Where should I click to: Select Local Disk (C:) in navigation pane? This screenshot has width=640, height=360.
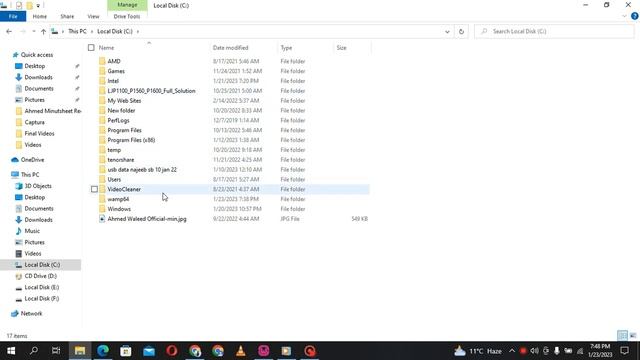tap(41, 265)
